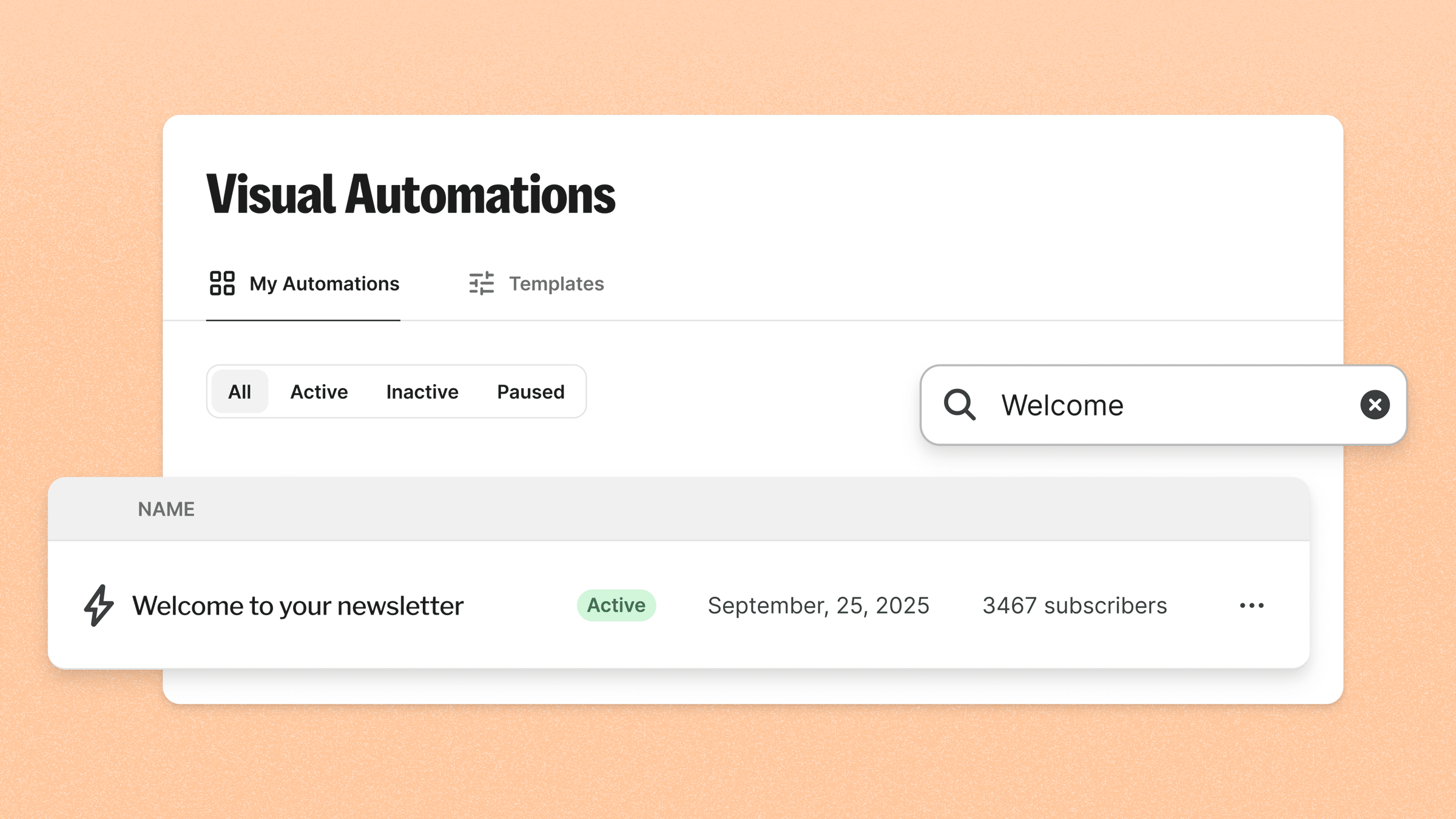The width and height of the screenshot is (1456, 819).
Task: Click the Templates sliders icon
Action: (481, 283)
